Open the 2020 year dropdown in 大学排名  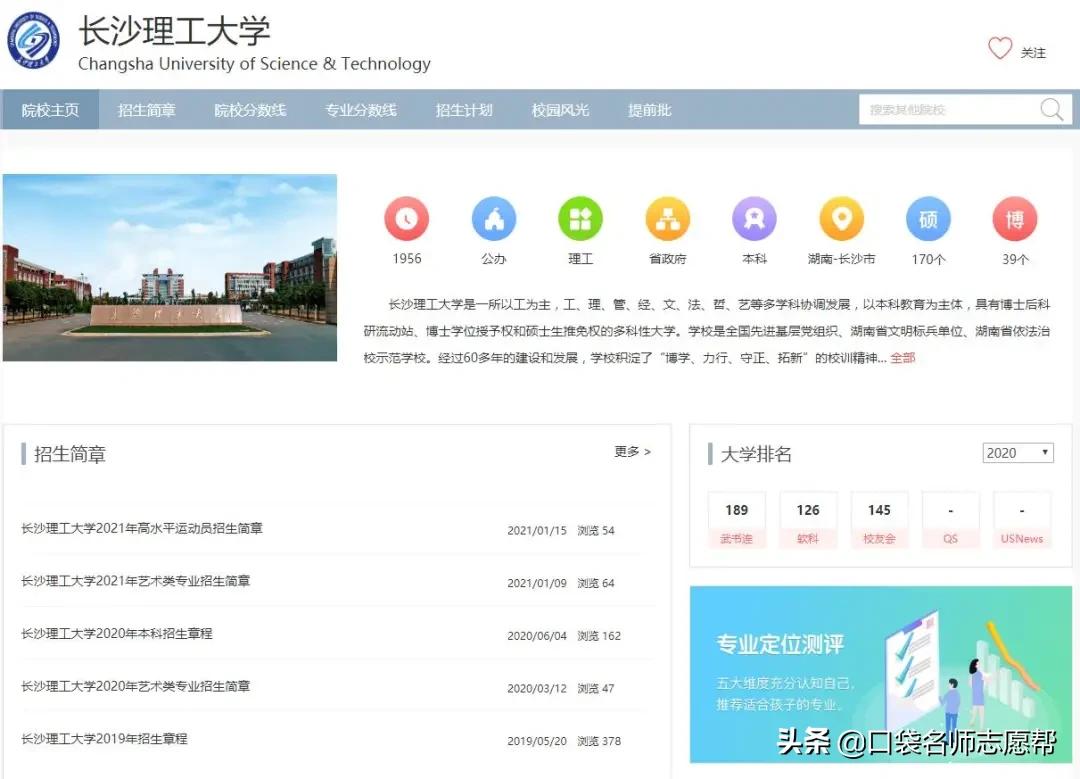coord(1017,452)
